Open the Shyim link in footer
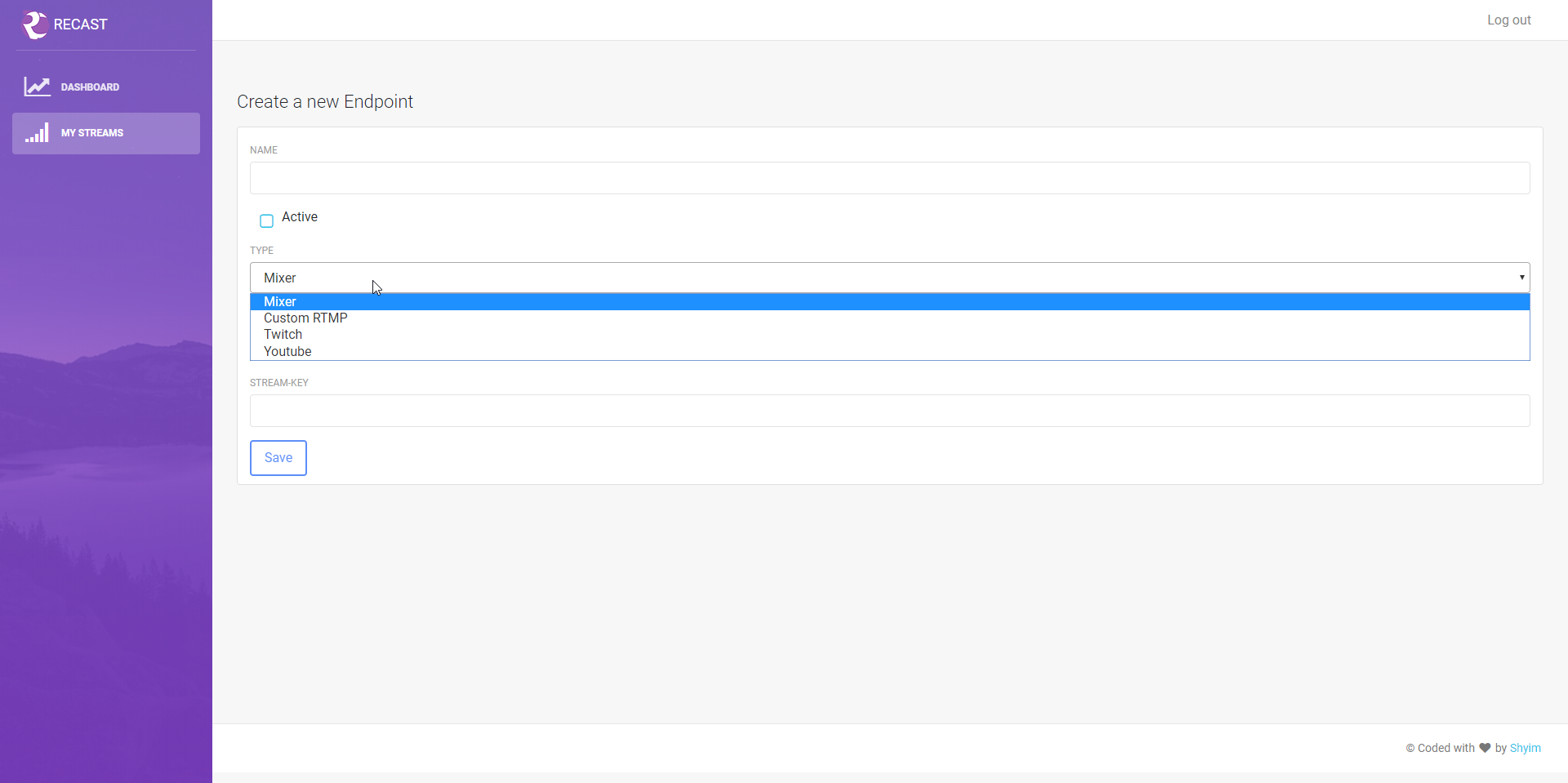1568x783 pixels. [x=1525, y=748]
